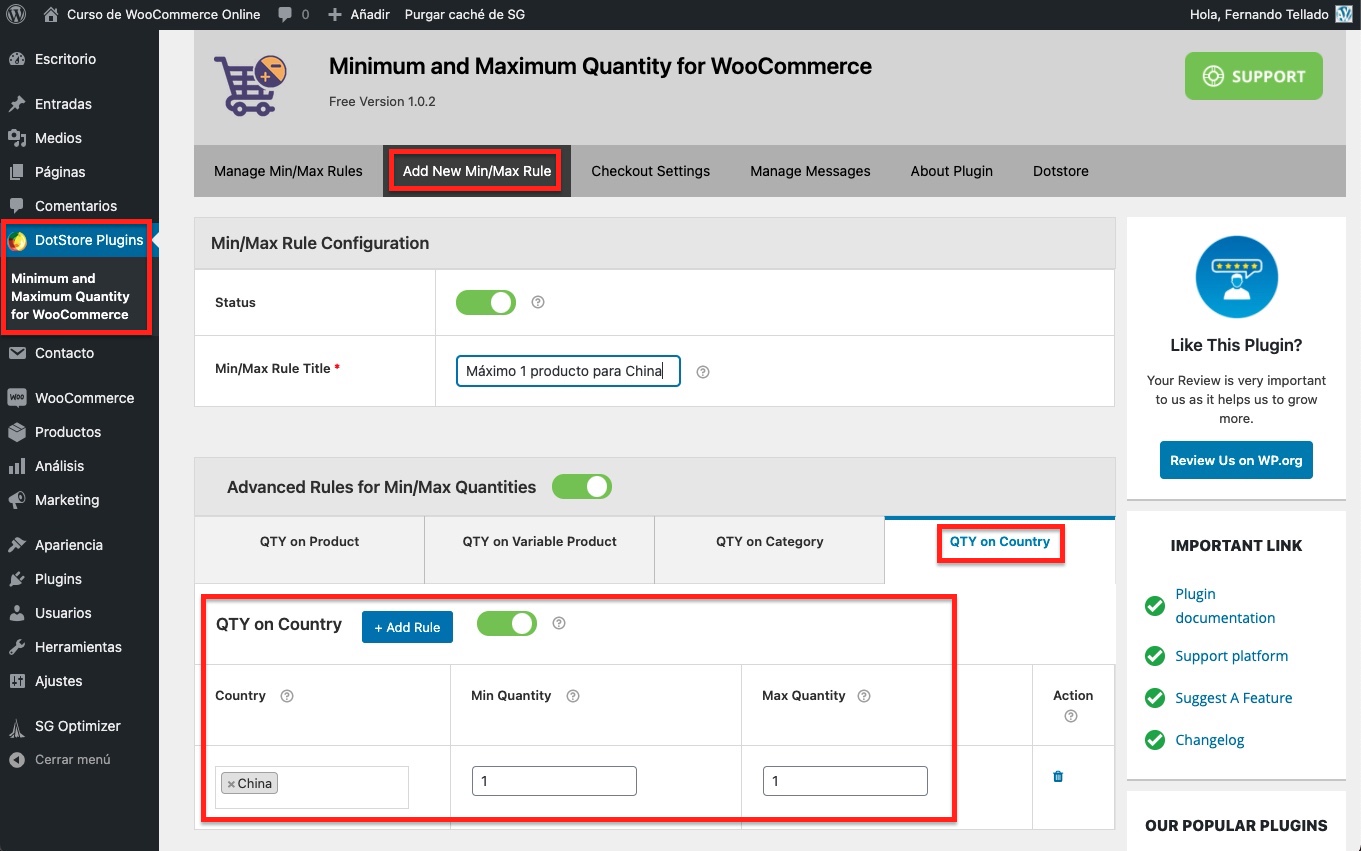The height and width of the screenshot is (851, 1361).
Task: Open Plugin documentation link
Action: [x=1225, y=606]
